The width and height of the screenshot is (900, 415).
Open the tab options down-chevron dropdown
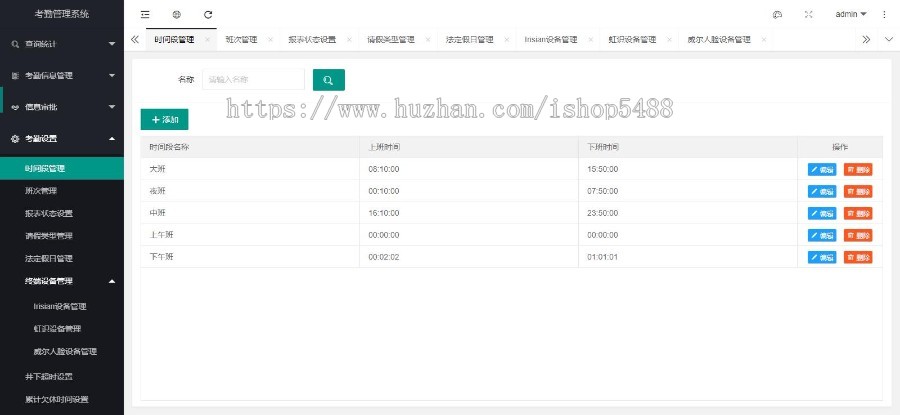click(x=889, y=40)
